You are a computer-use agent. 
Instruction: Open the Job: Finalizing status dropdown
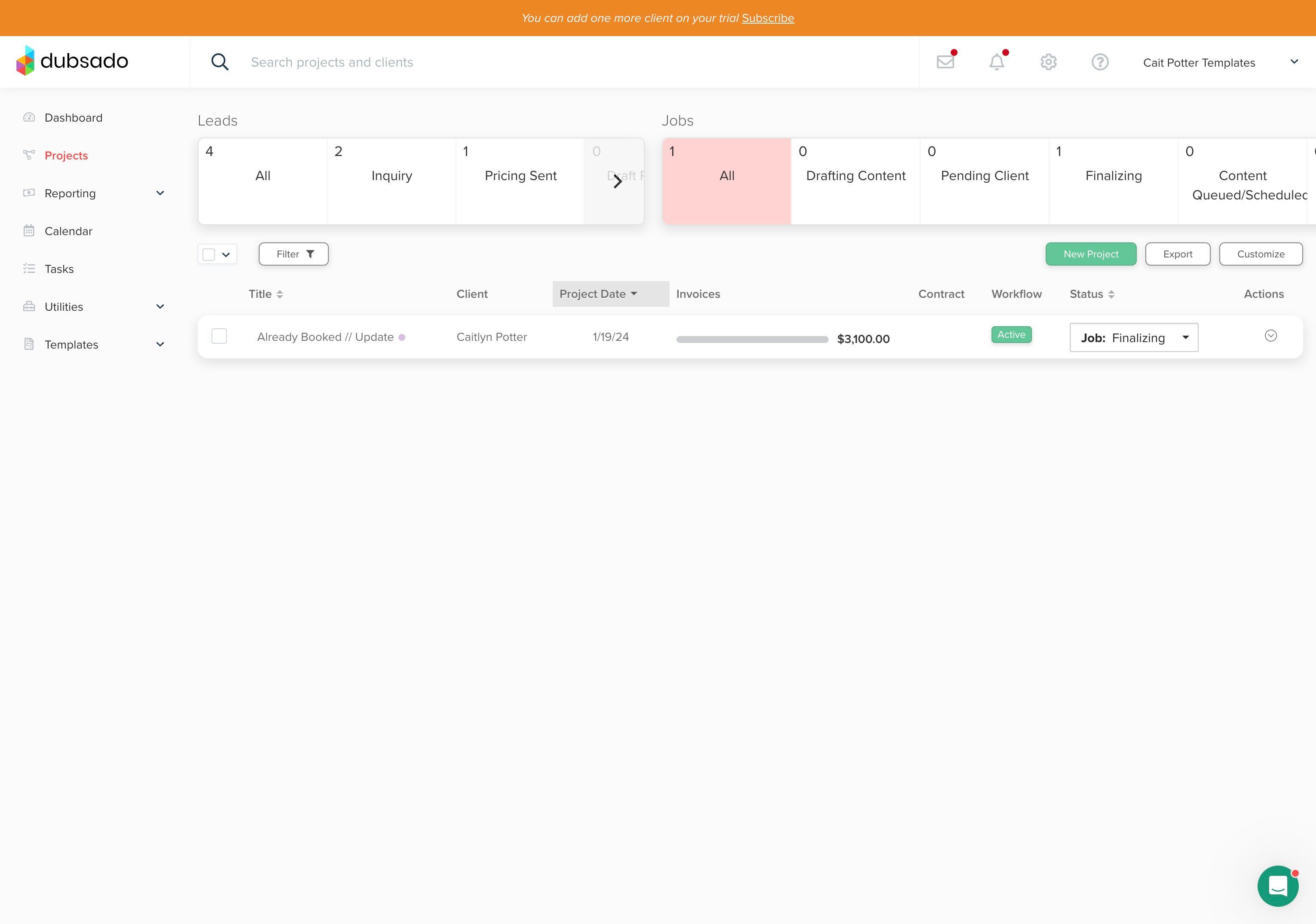tap(1133, 338)
